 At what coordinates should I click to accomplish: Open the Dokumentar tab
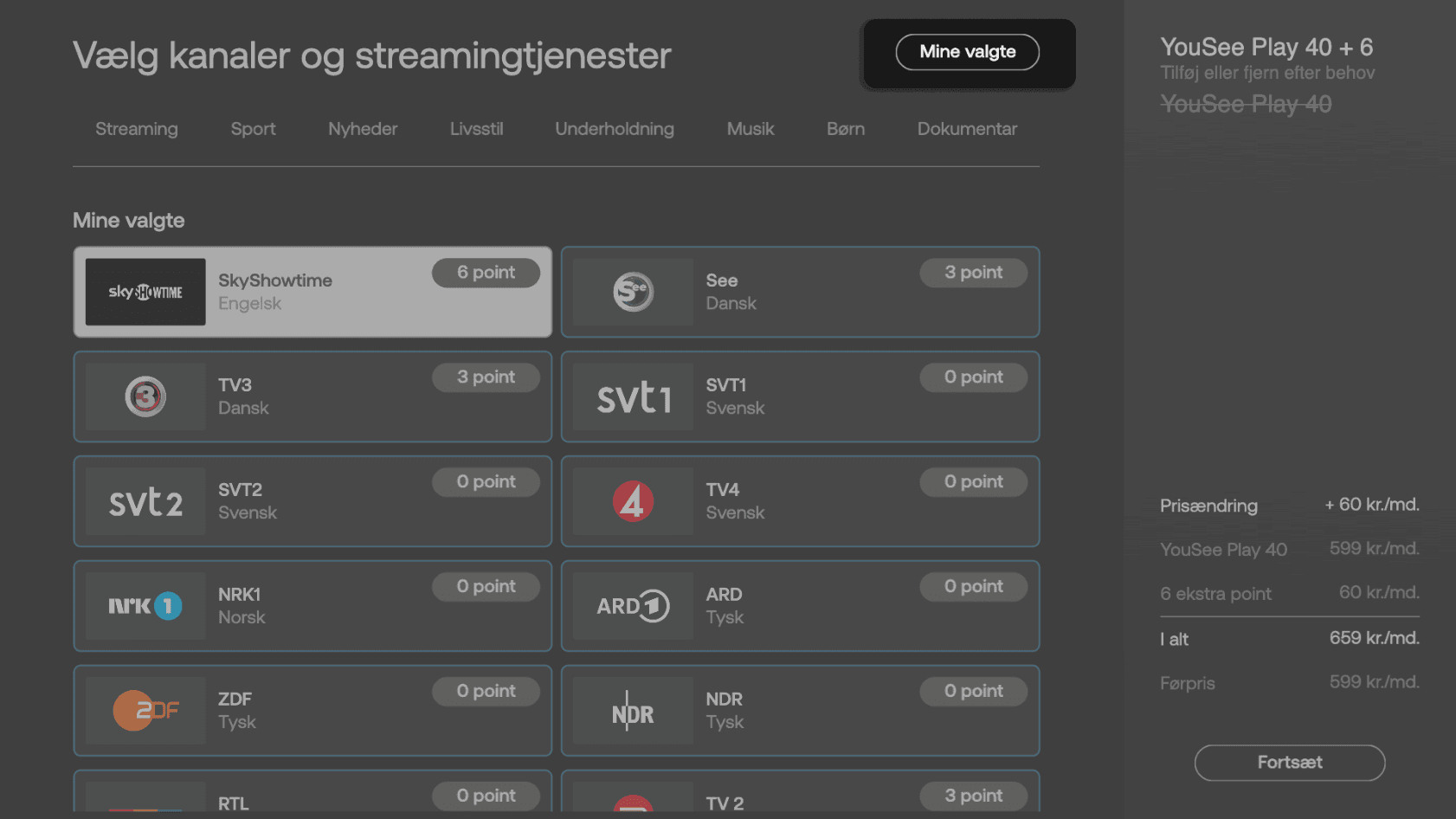[x=967, y=129]
